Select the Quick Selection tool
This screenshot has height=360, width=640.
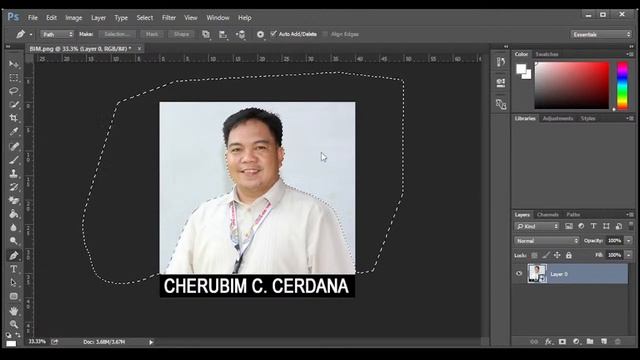pyautogui.click(x=13, y=104)
